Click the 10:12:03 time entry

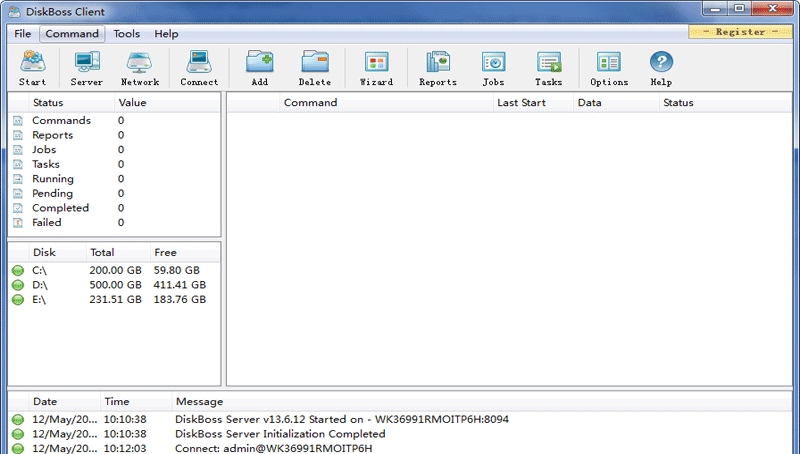point(125,448)
